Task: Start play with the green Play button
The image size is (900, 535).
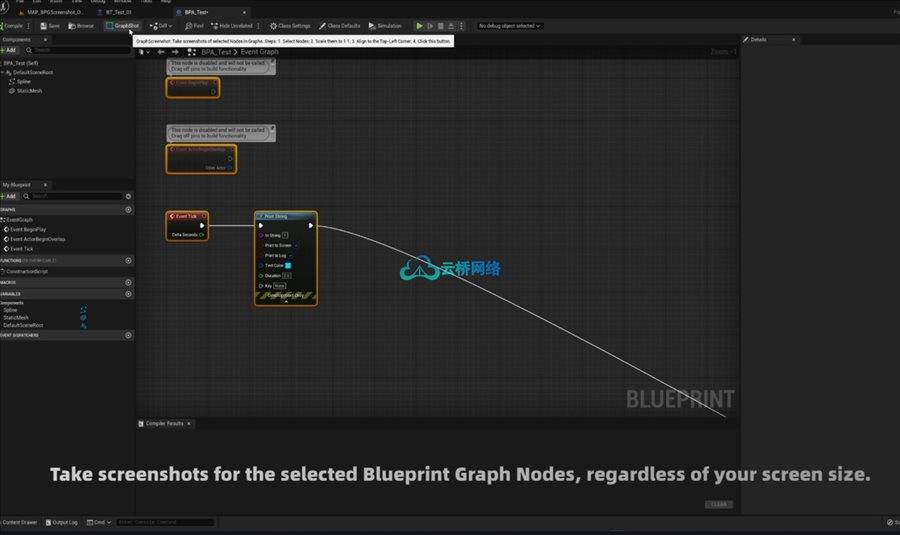Action: (x=420, y=26)
